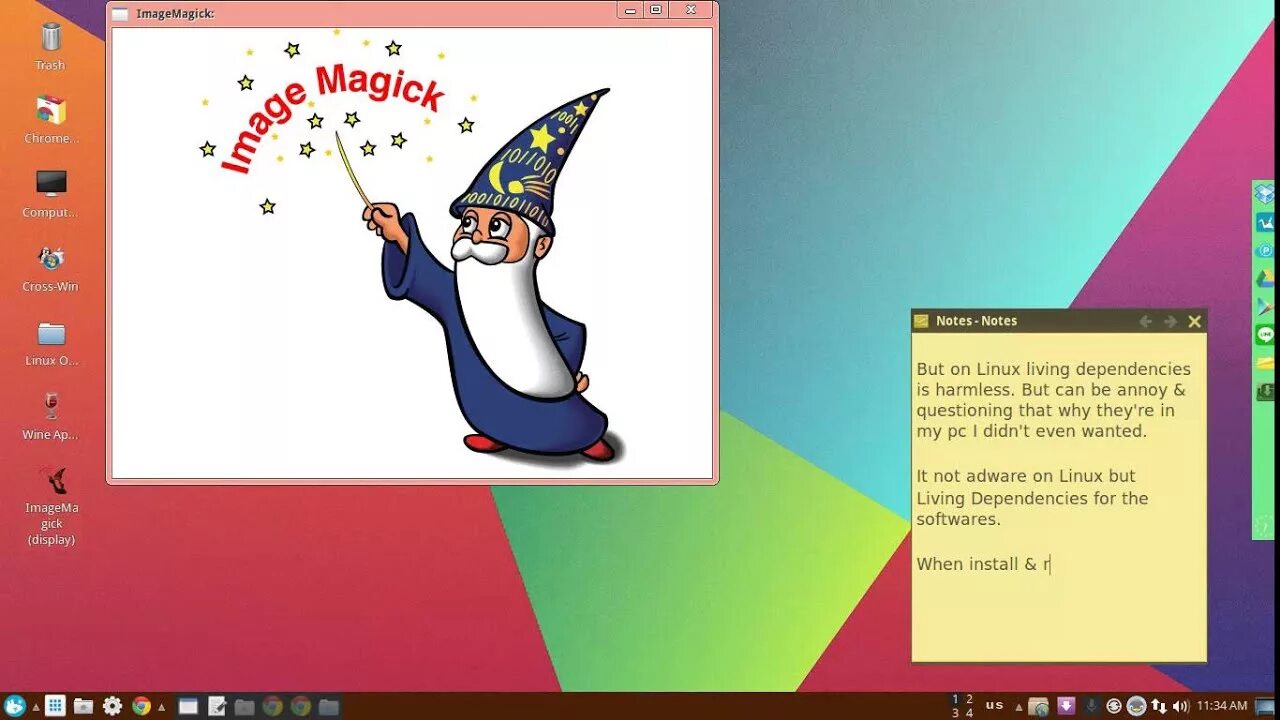This screenshot has width=1280, height=720.
Task: Switch to ImageMagick window taskbar entry
Action: 188,706
